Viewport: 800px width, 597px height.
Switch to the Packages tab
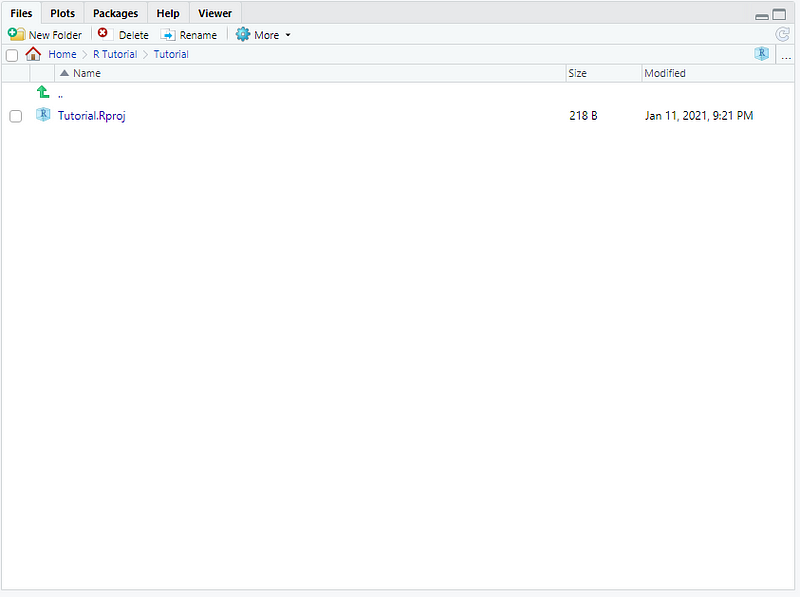click(115, 13)
